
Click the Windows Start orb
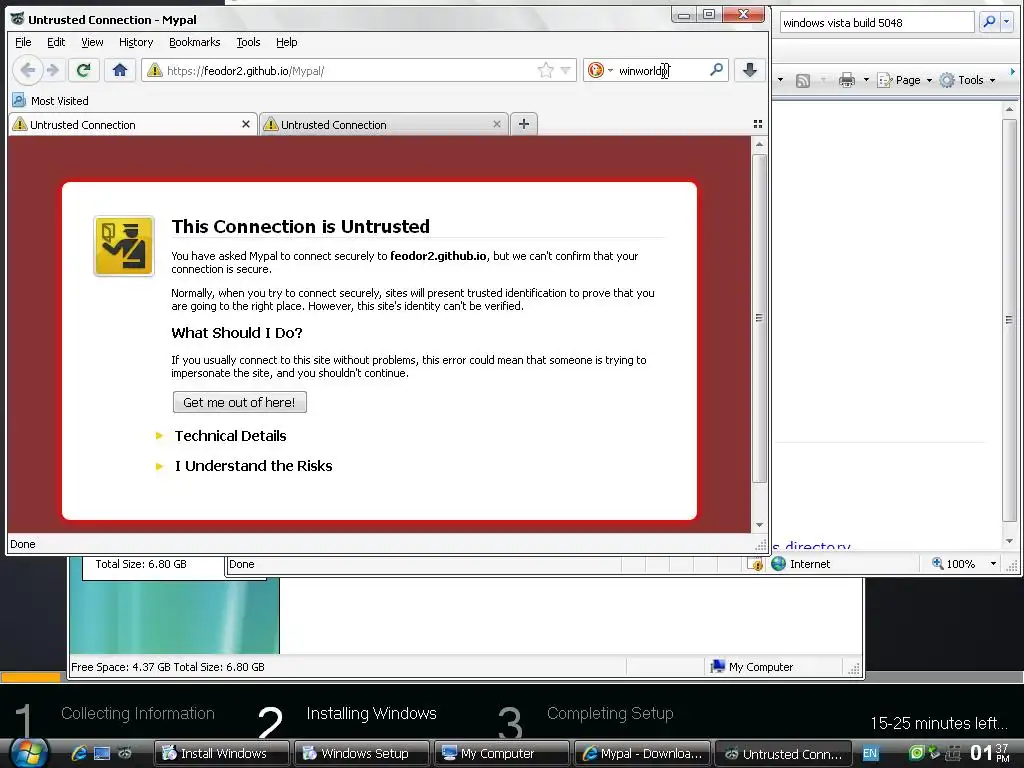pos(28,752)
